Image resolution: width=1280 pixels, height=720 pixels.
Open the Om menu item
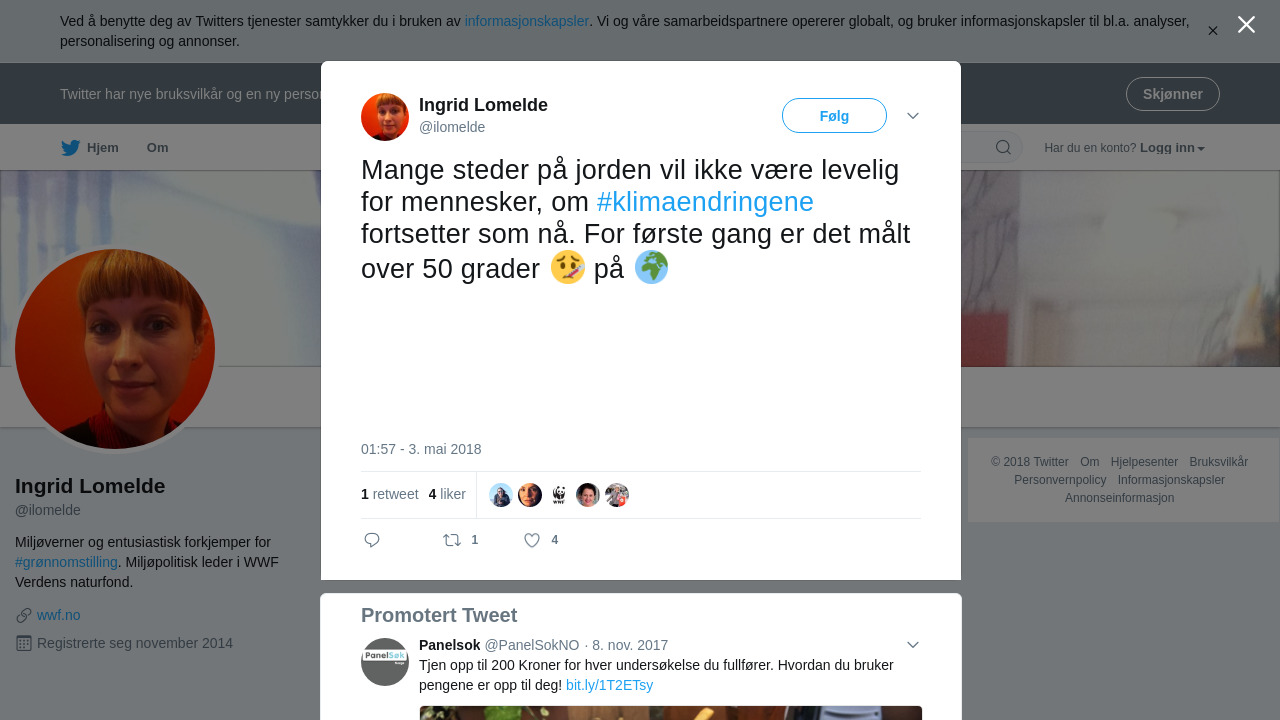pyautogui.click(x=158, y=148)
